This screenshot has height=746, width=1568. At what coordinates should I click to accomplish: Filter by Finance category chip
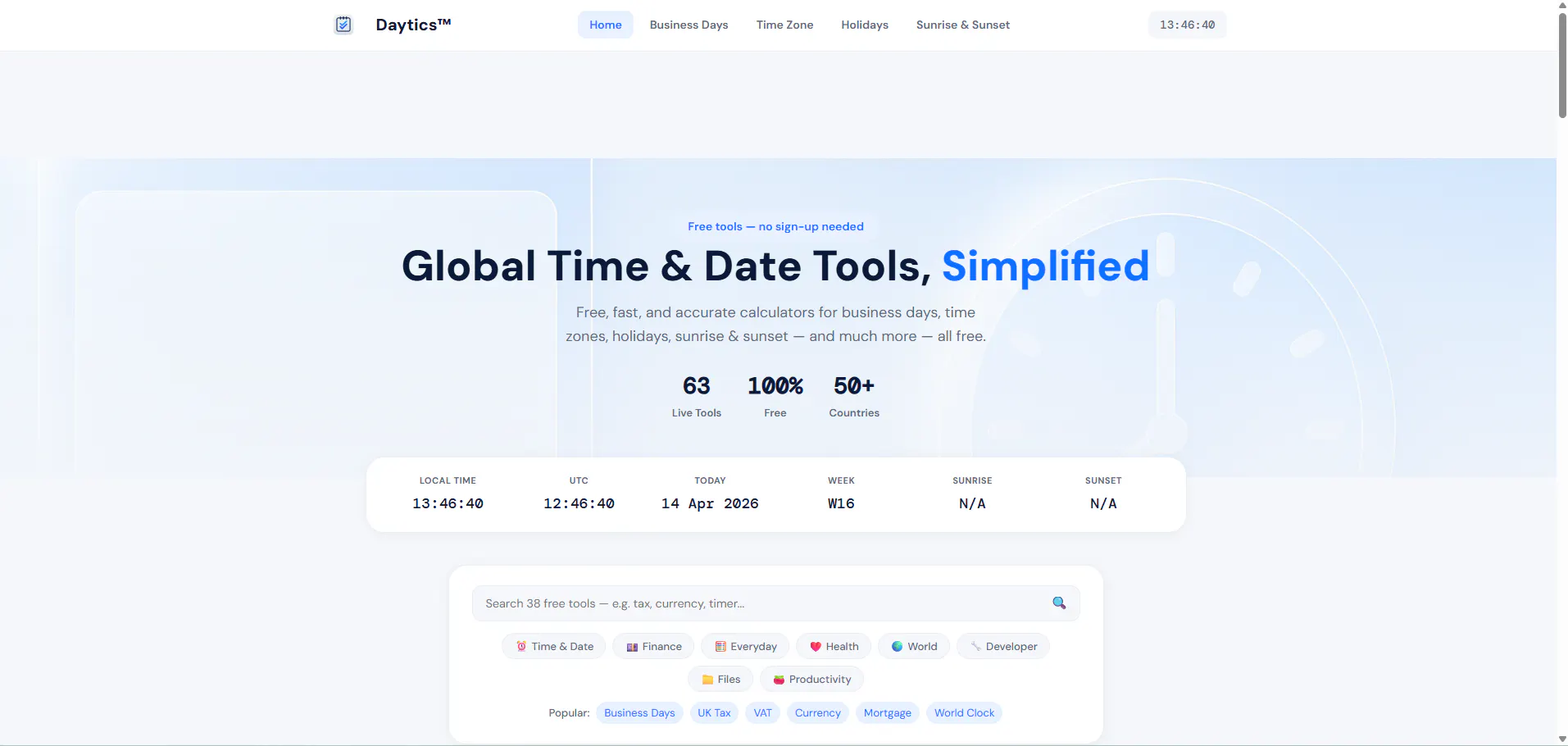point(653,646)
